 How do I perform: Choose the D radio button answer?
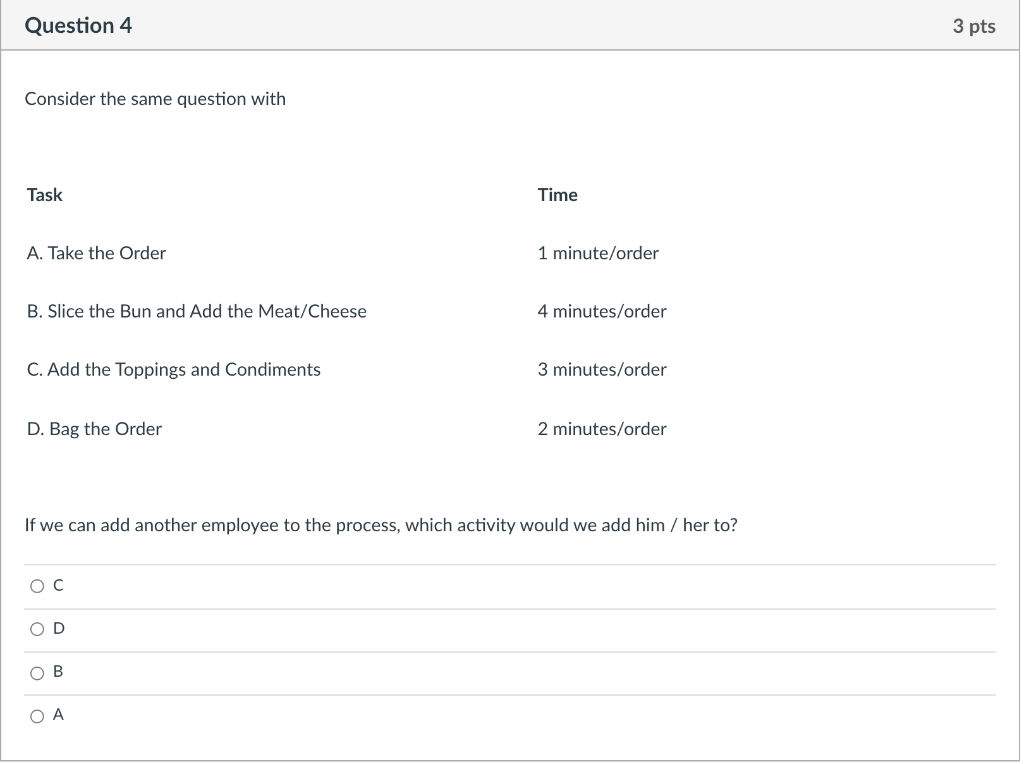(x=37, y=630)
